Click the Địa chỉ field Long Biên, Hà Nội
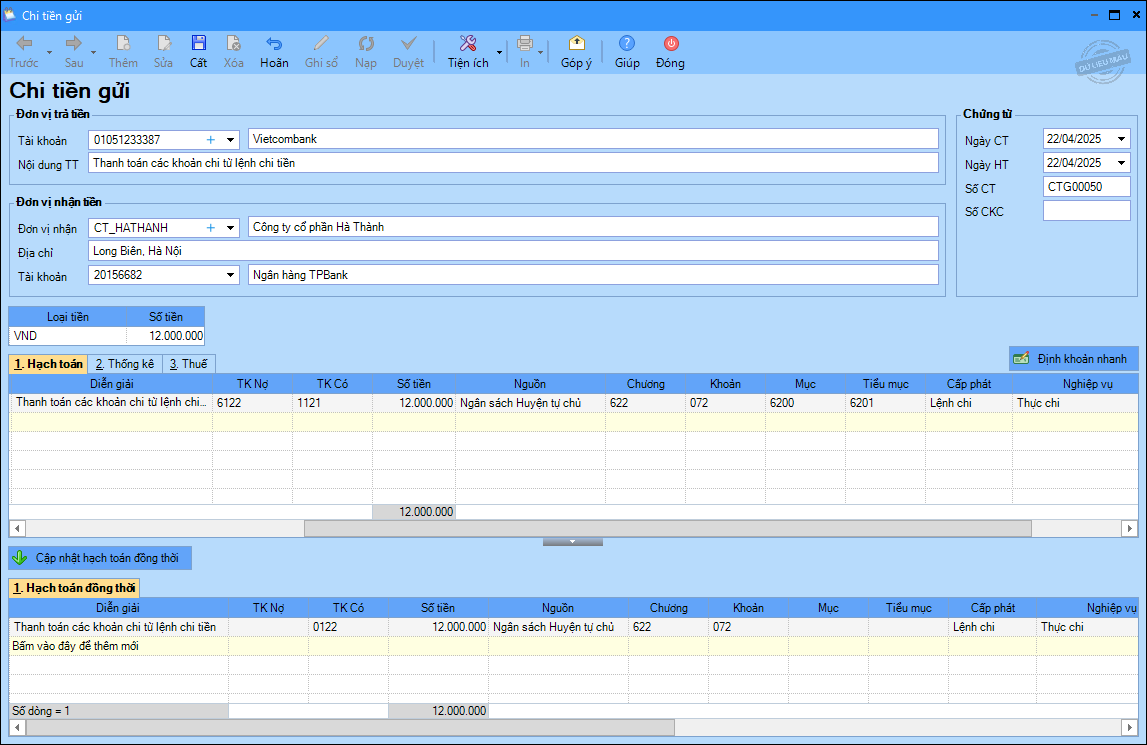 coord(514,251)
